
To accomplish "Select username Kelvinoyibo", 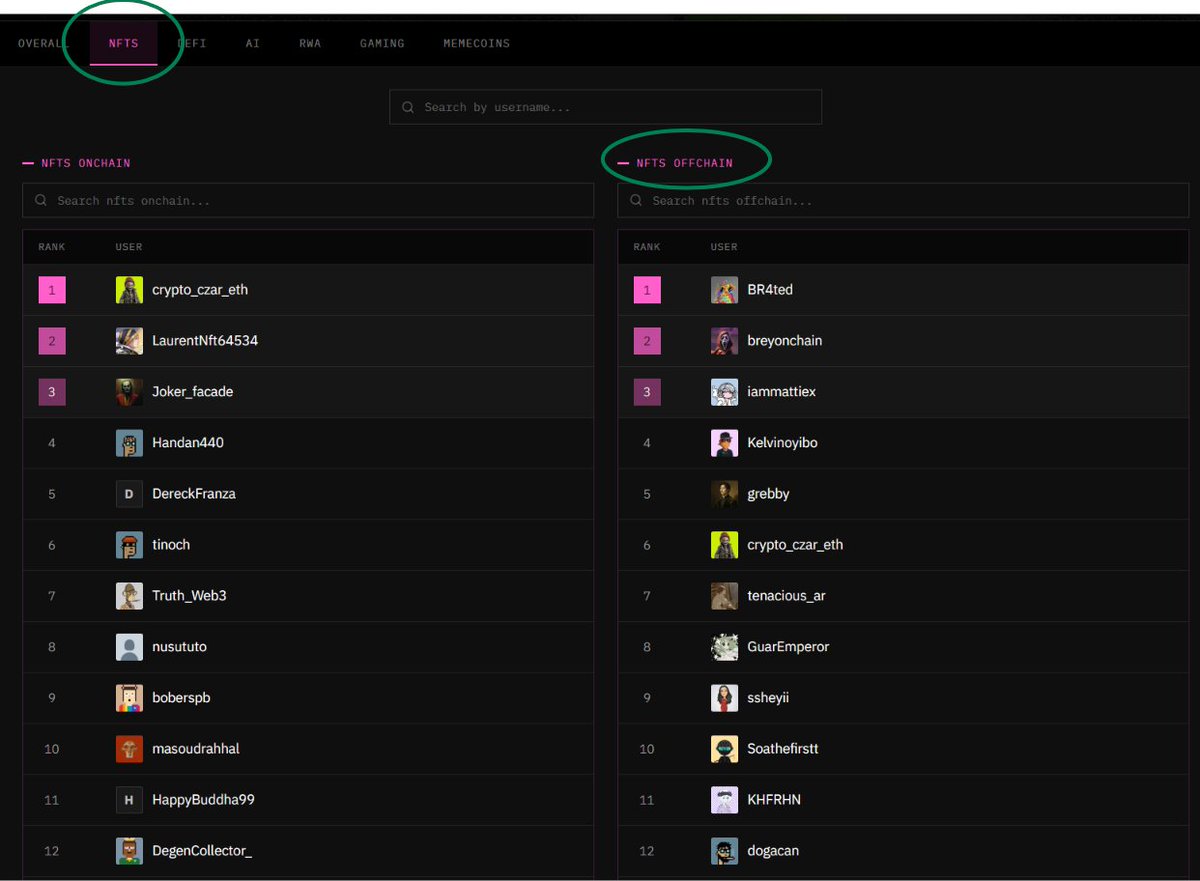I will (783, 443).
